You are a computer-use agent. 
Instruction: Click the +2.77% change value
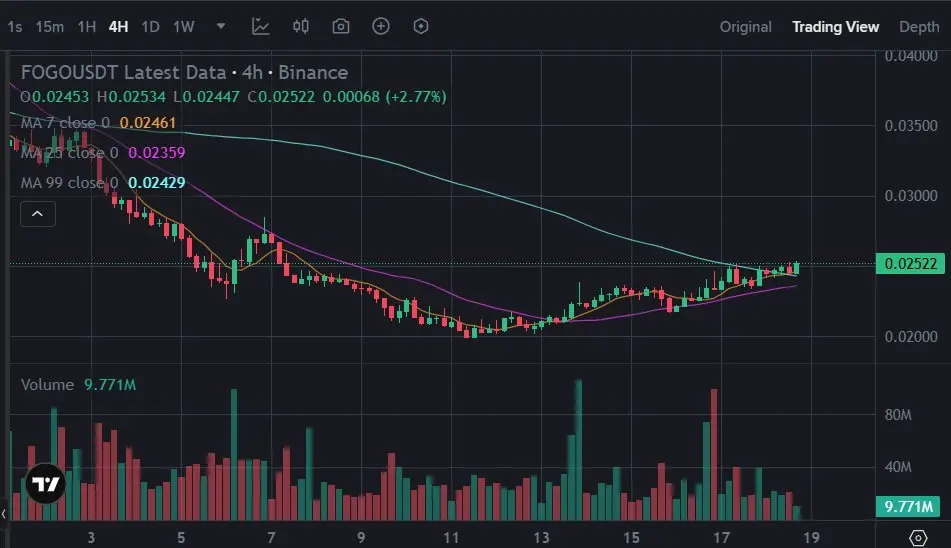point(416,97)
